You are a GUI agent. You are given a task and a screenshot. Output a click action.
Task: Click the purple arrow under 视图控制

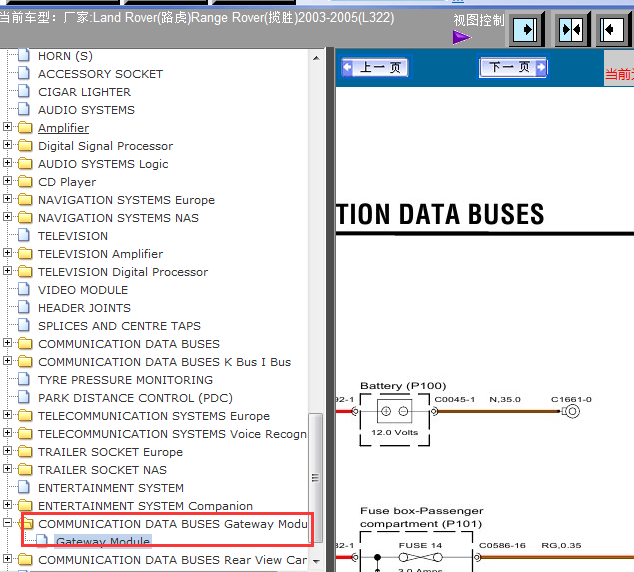pyautogui.click(x=462, y=38)
